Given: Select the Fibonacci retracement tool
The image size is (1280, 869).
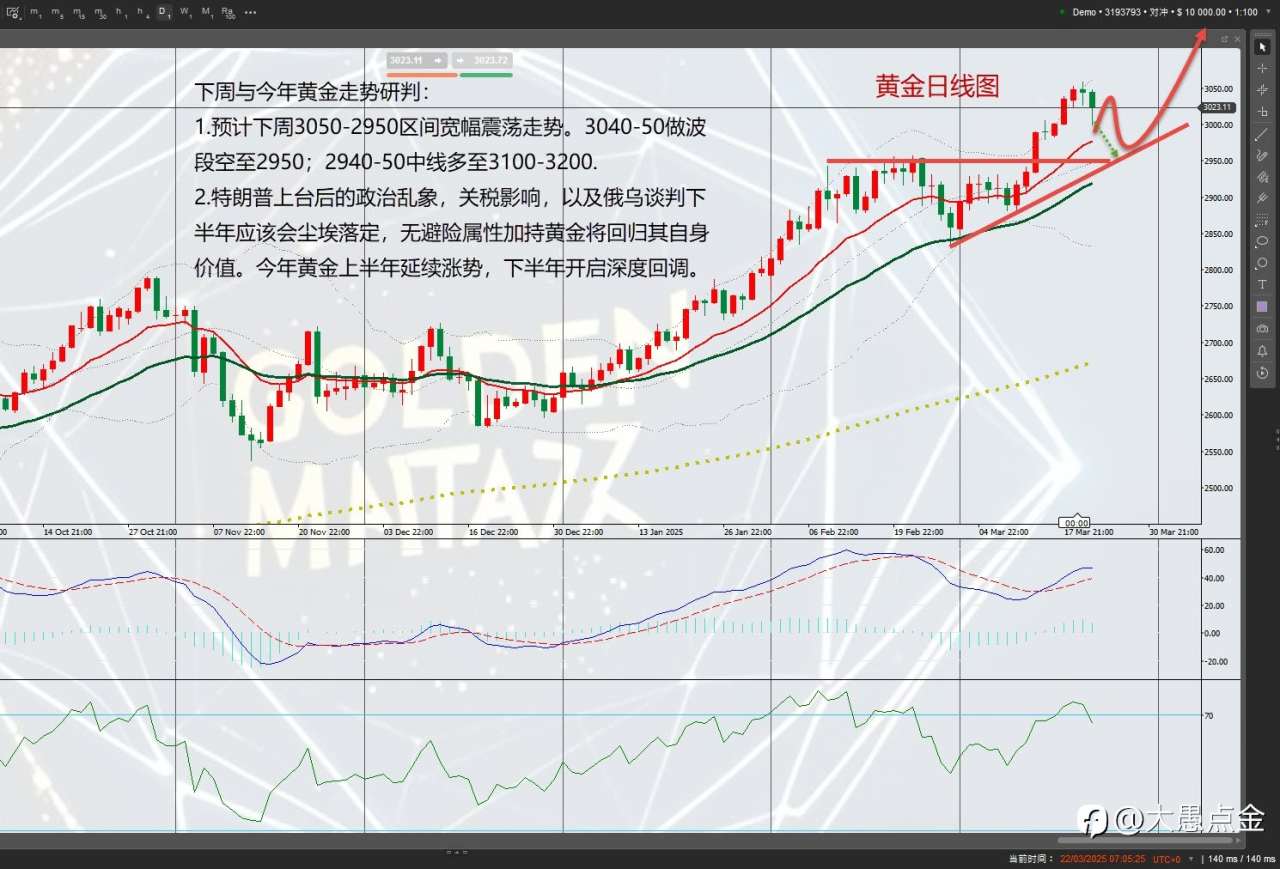Looking at the screenshot, I should pos(1262,220).
